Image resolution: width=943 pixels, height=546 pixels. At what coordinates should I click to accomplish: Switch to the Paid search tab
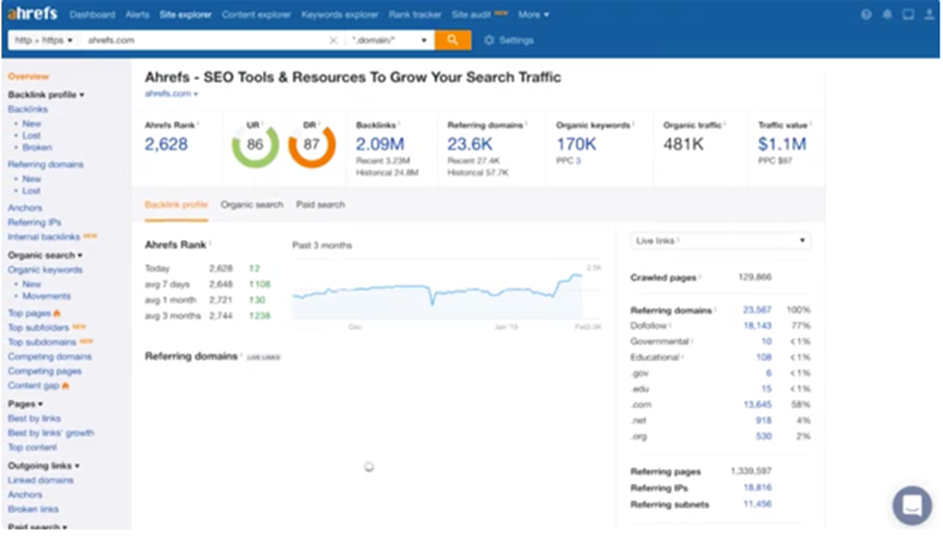(x=321, y=205)
